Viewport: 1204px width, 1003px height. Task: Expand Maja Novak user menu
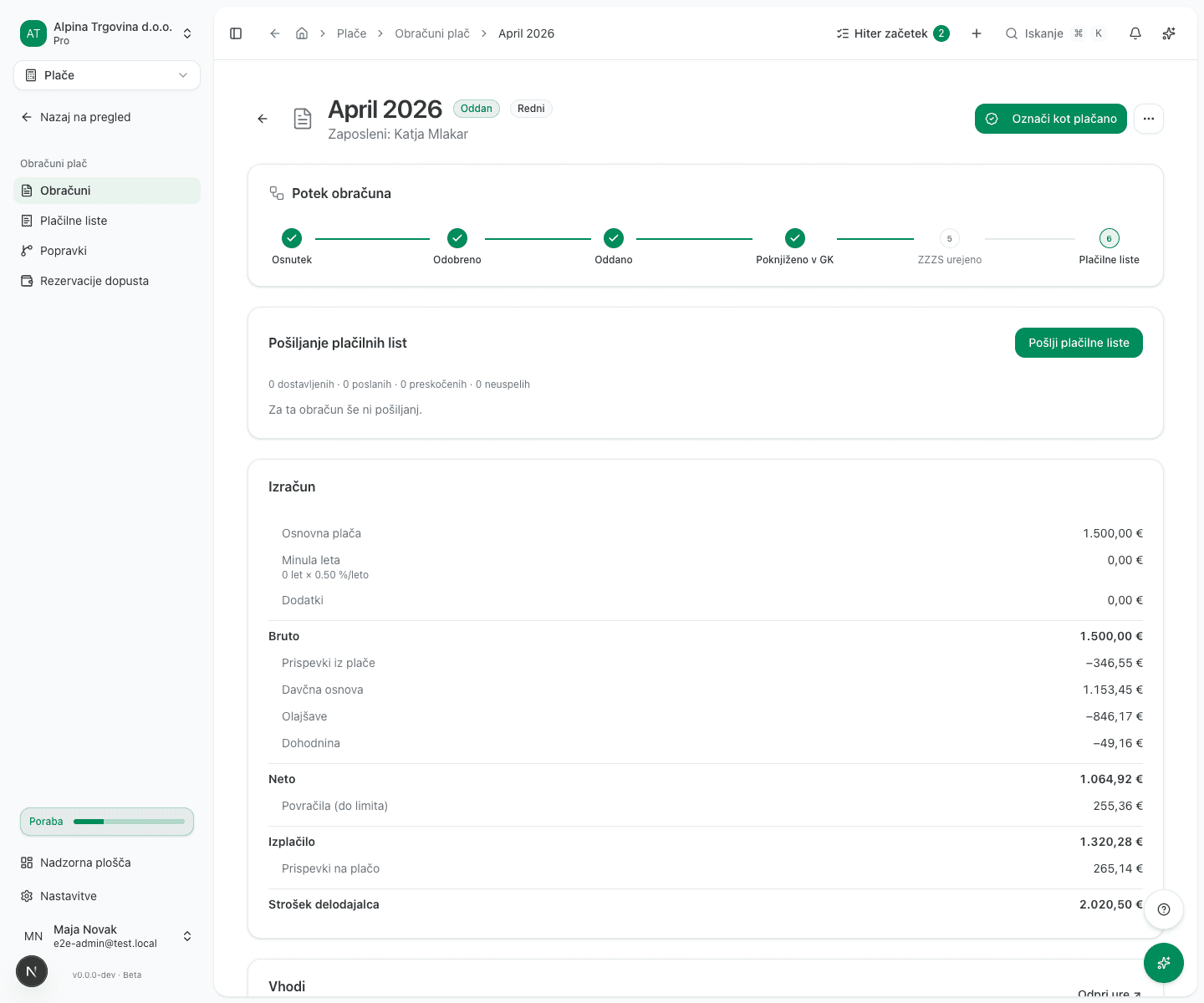click(x=107, y=936)
